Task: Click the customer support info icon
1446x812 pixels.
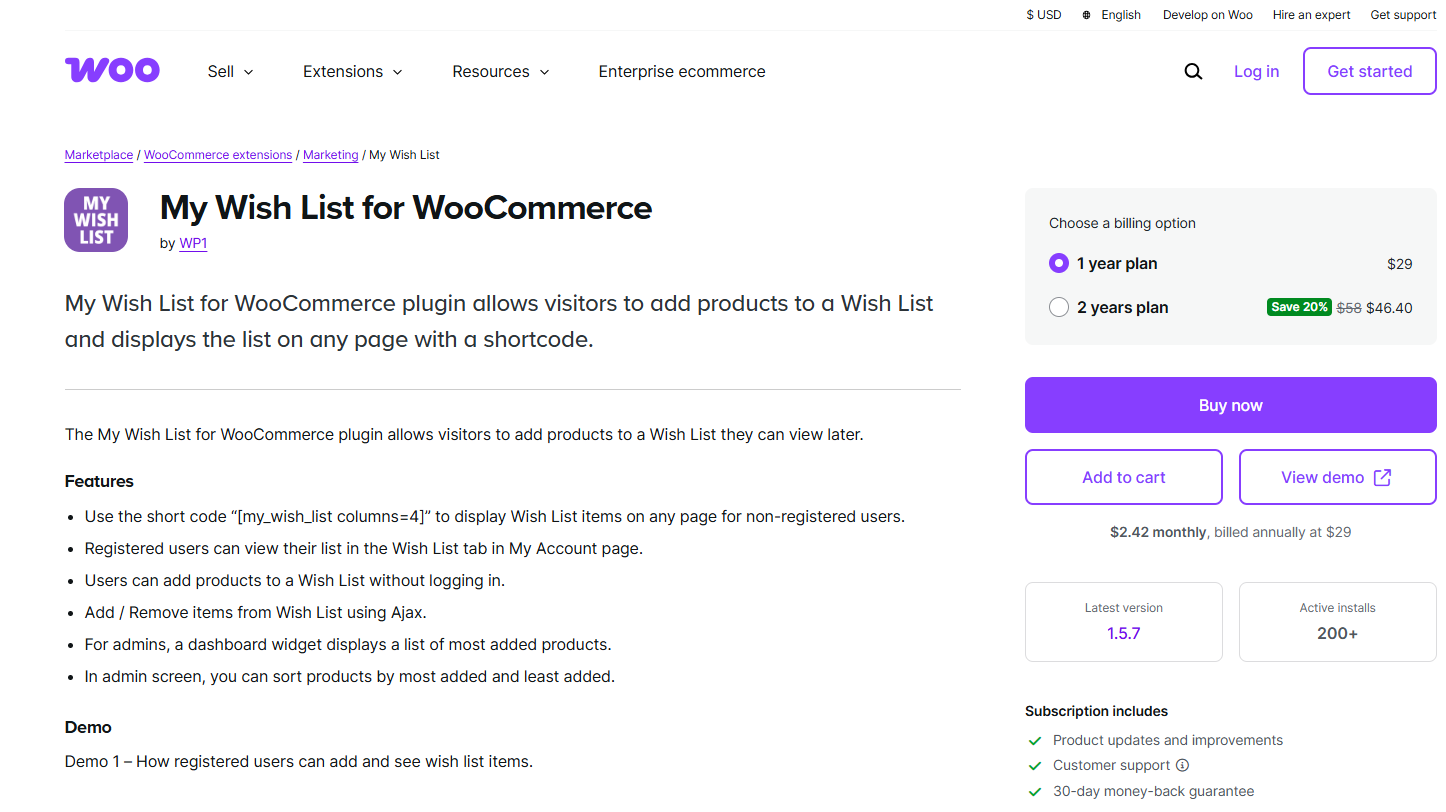Action: [1182, 765]
